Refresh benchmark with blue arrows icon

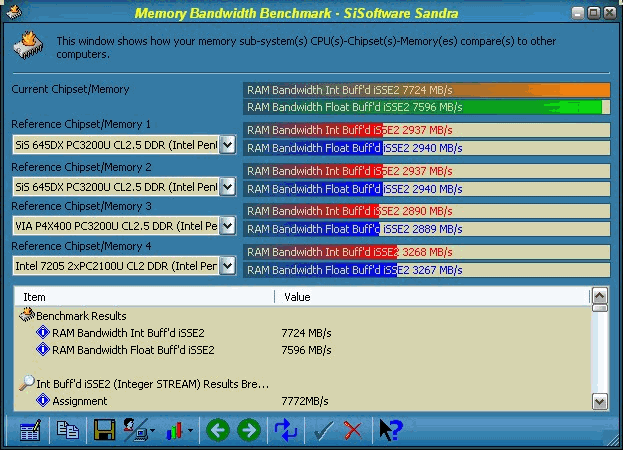coord(286,430)
